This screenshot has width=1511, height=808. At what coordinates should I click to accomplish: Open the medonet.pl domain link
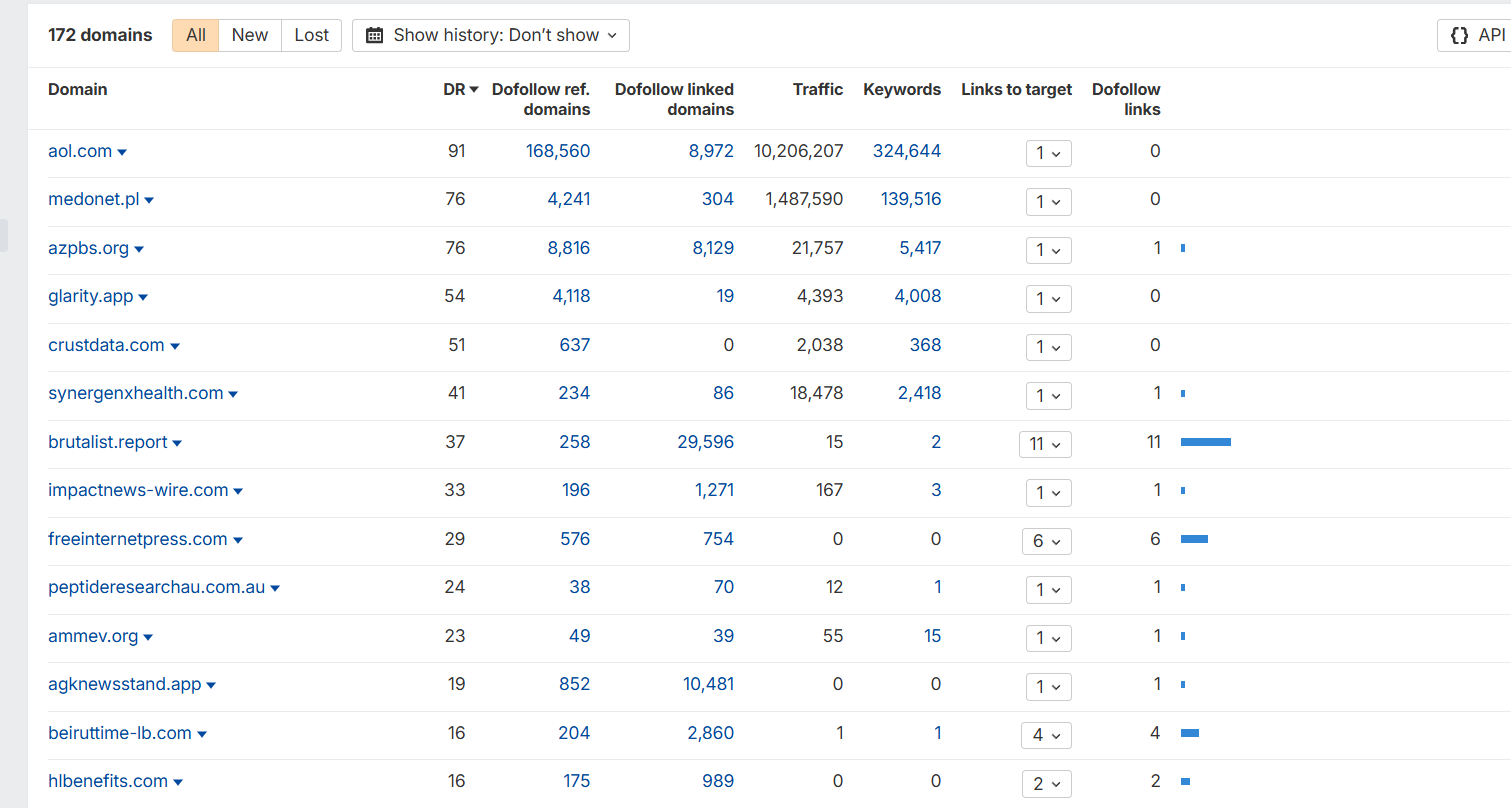93,199
